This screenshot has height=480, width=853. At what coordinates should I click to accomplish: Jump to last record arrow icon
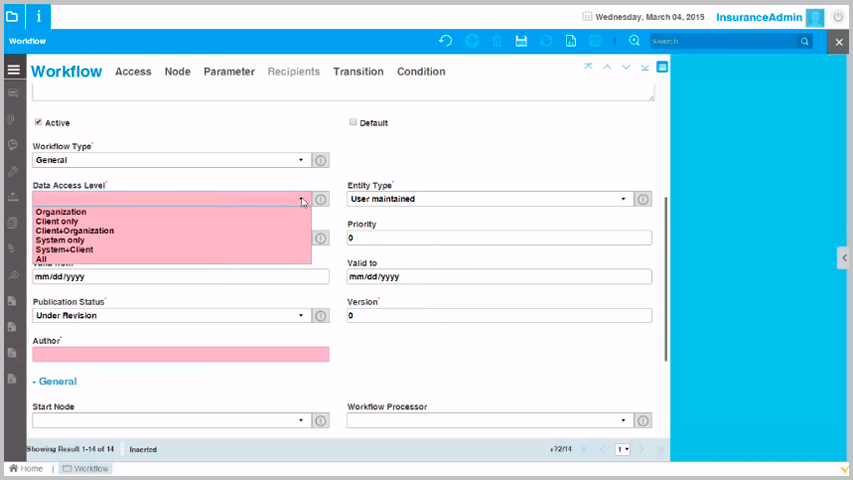click(x=645, y=67)
